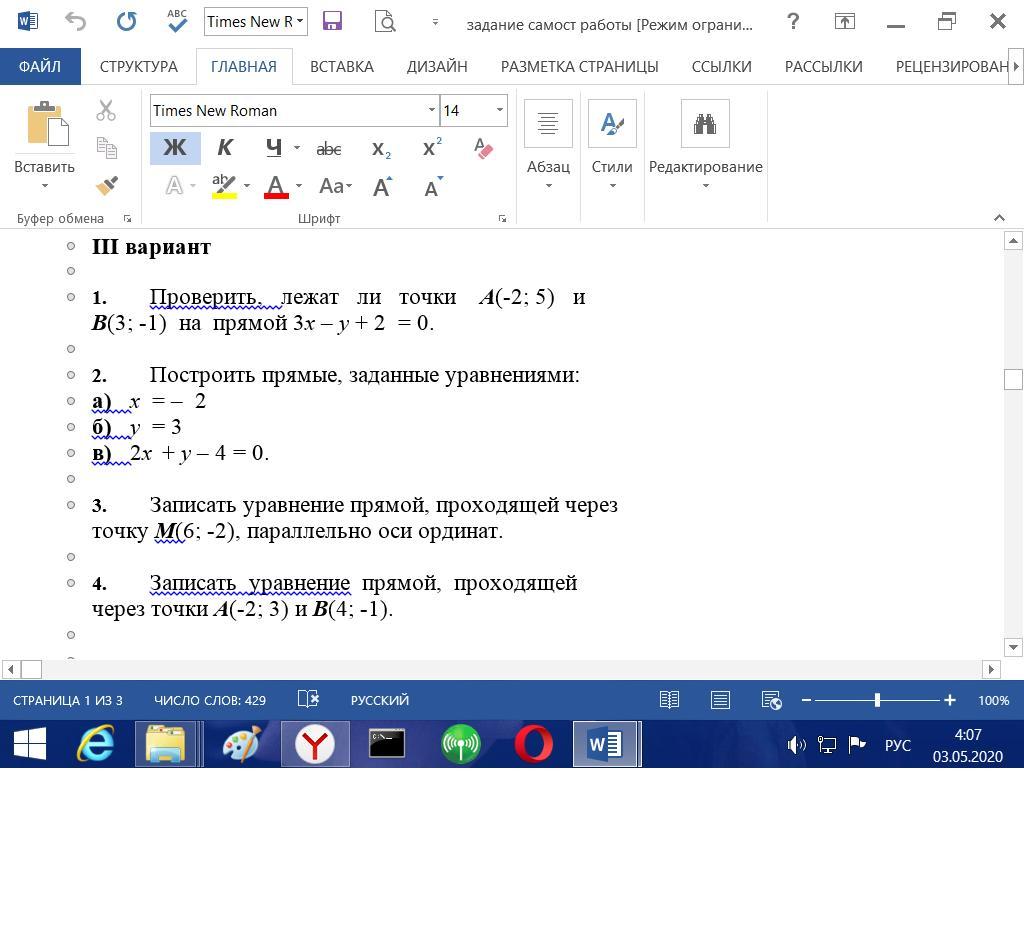Expand the Вставить paste options arrow
This screenshot has height=928, width=1024.
44,186
